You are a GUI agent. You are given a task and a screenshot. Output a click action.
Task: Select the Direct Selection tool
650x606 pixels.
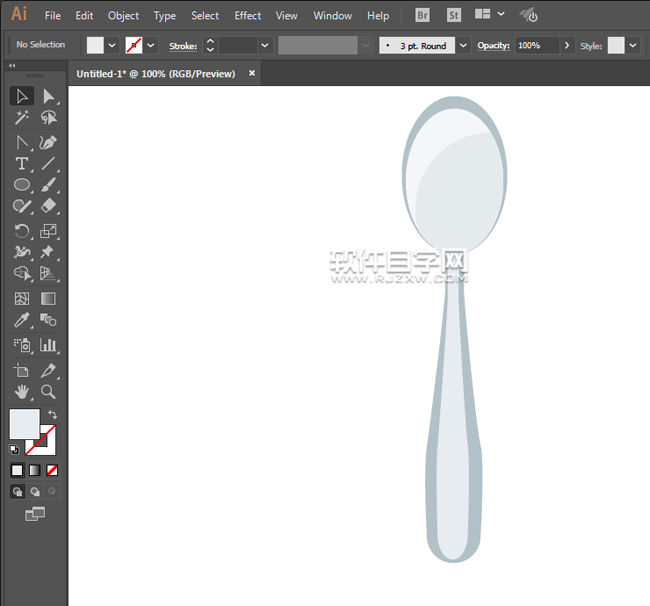coord(48,96)
